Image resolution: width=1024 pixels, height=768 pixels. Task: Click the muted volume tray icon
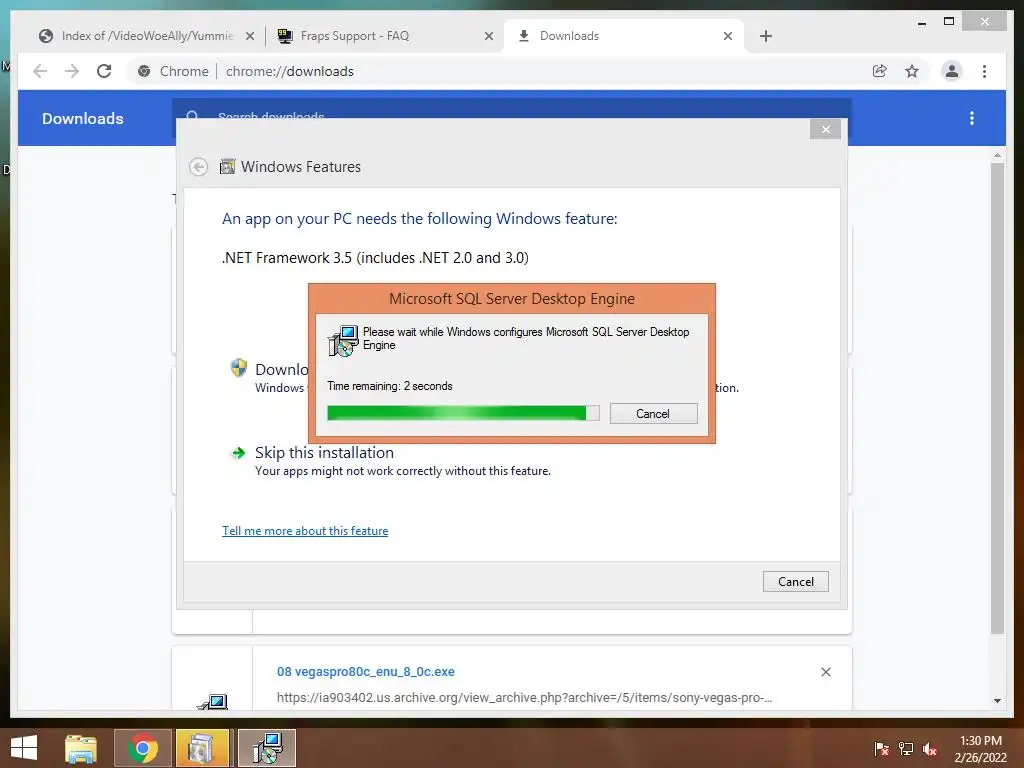930,749
